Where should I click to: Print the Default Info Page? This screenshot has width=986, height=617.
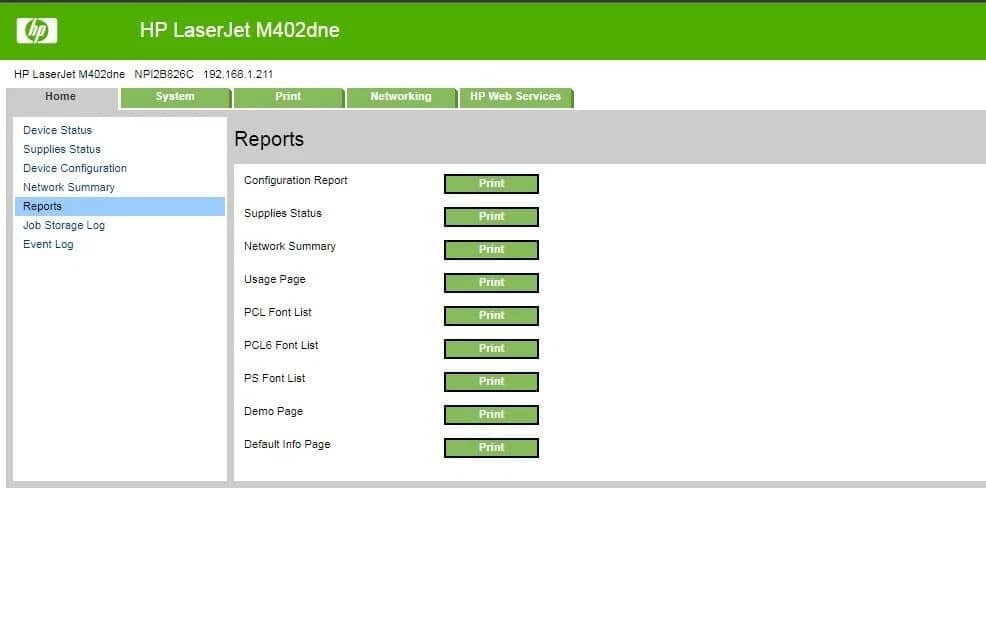pos(491,448)
